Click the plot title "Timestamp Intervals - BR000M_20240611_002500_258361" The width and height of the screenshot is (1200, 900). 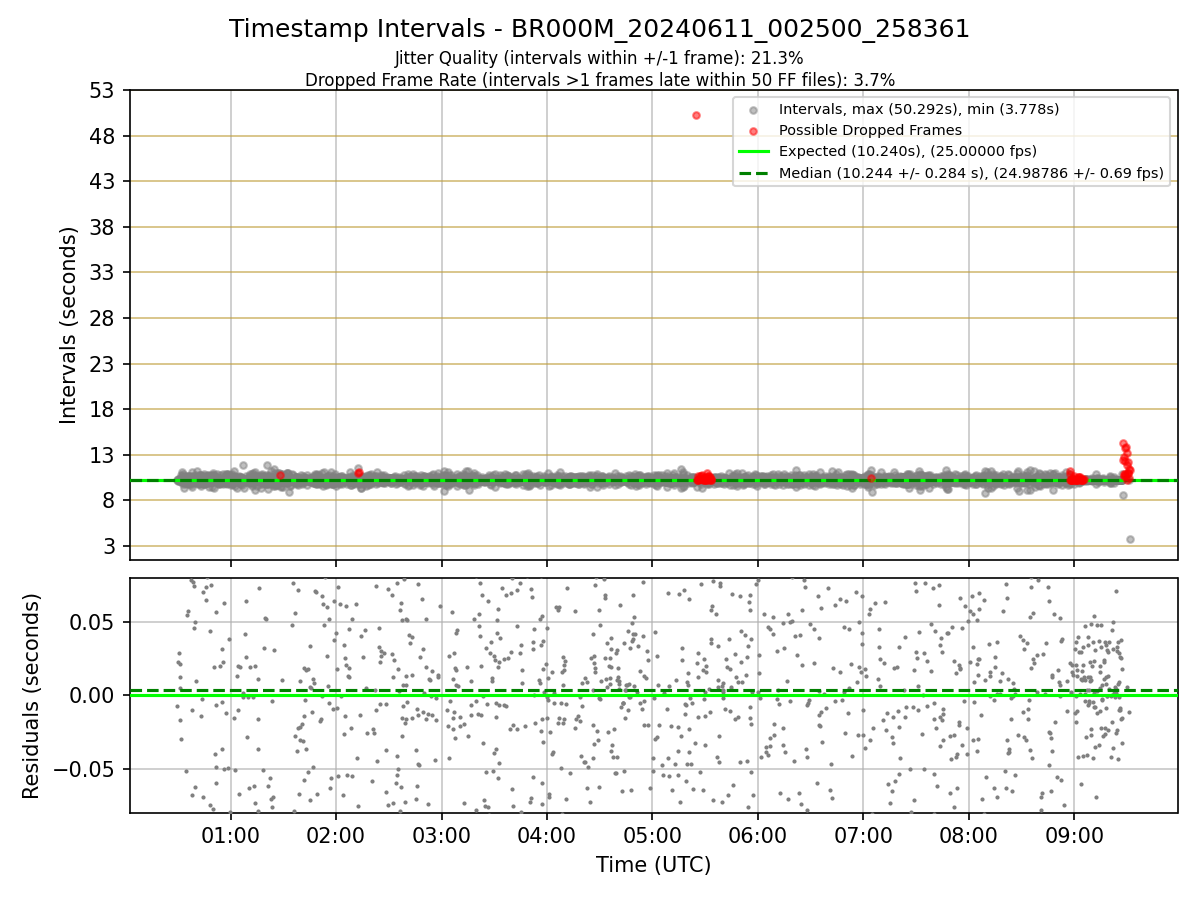(x=599, y=29)
